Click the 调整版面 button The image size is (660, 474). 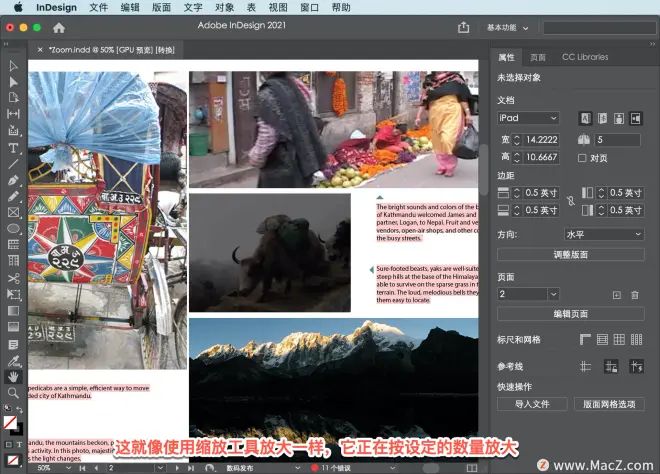click(x=570, y=254)
